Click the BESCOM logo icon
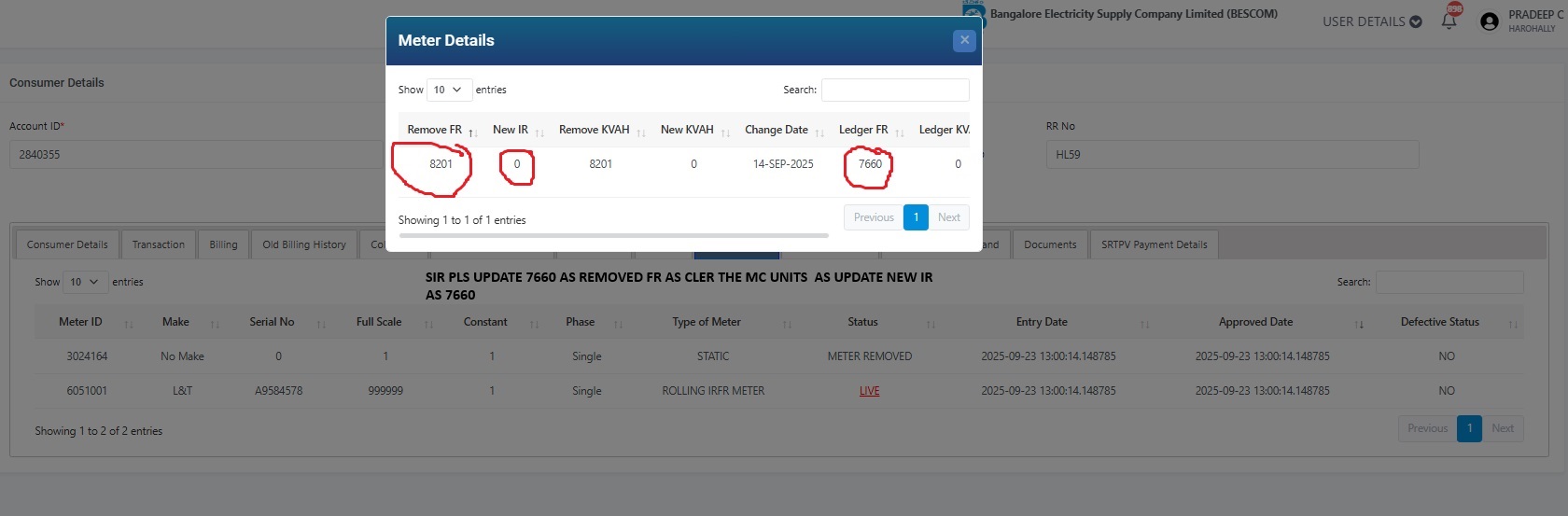Image resolution: width=1568 pixels, height=516 pixels. 973,13
